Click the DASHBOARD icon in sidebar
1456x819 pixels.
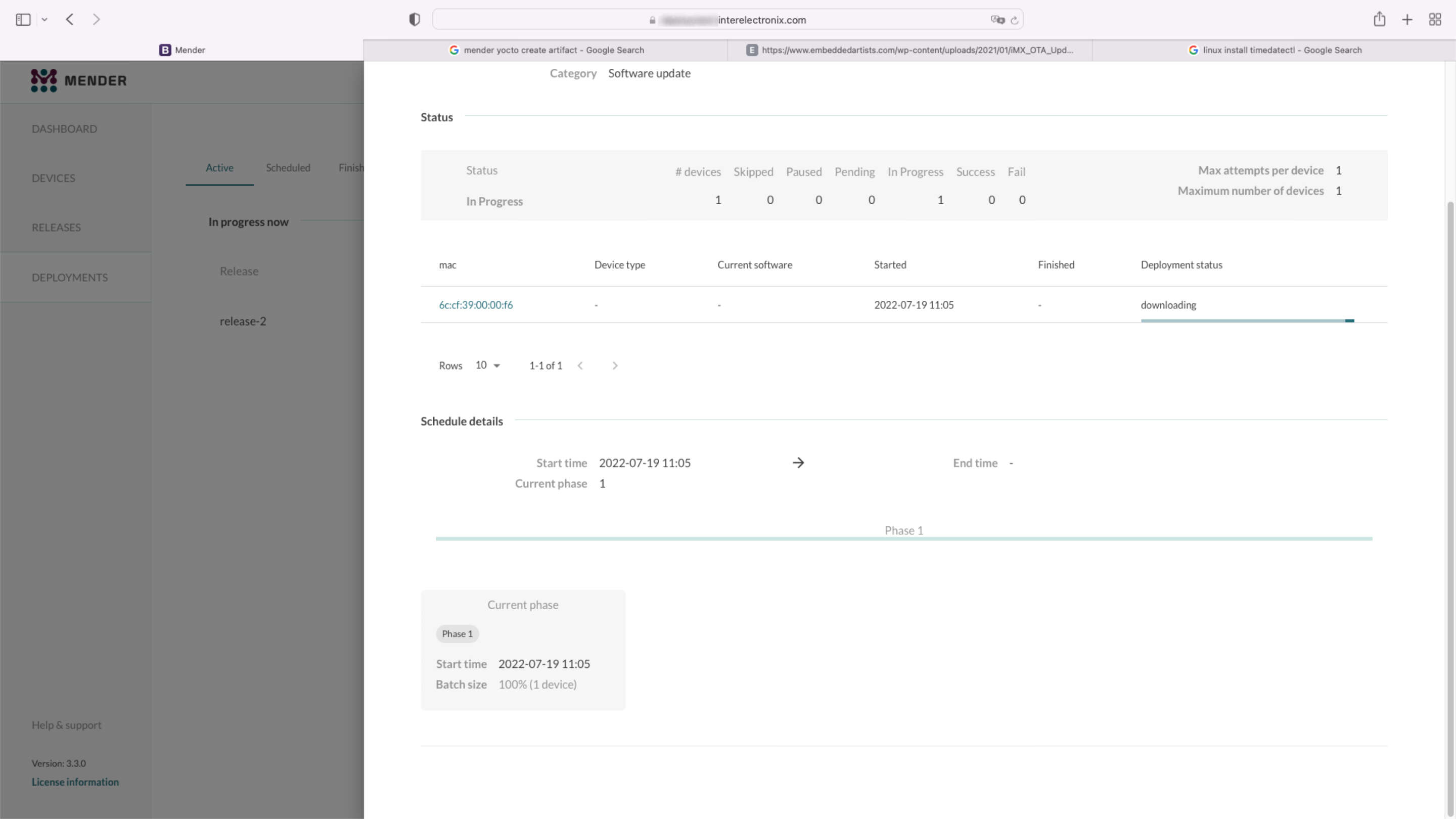point(63,128)
